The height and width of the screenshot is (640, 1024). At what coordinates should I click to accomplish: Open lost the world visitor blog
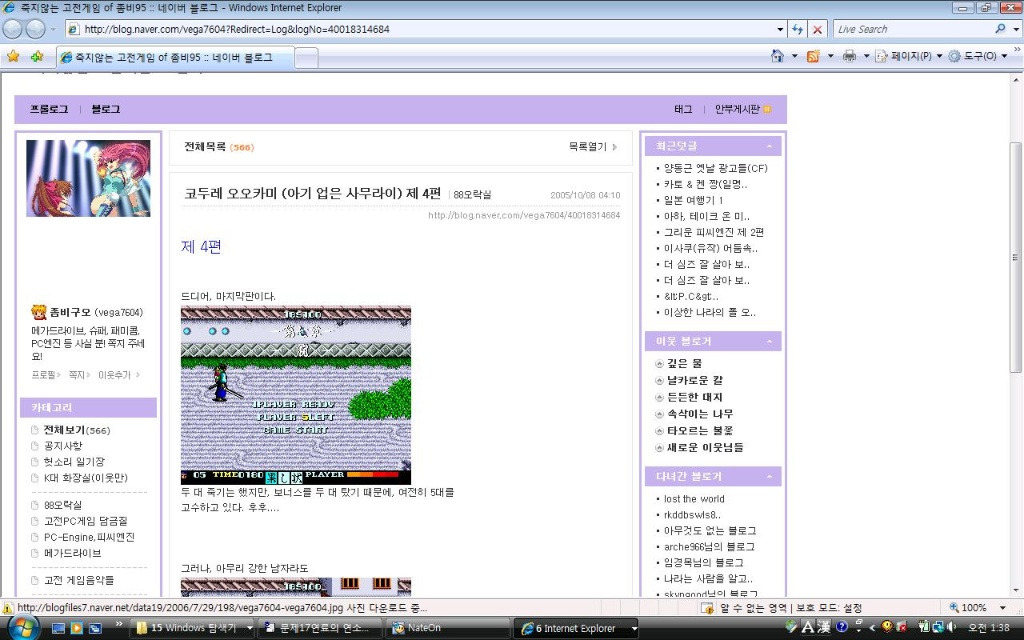click(x=694, y=499)
